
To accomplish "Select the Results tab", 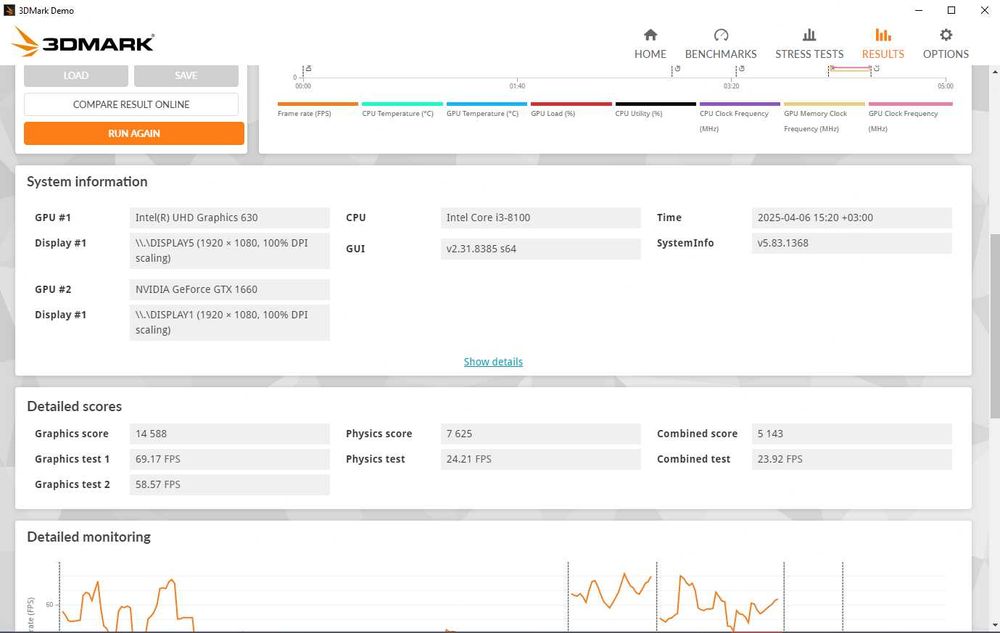I will tap(883, 44).
